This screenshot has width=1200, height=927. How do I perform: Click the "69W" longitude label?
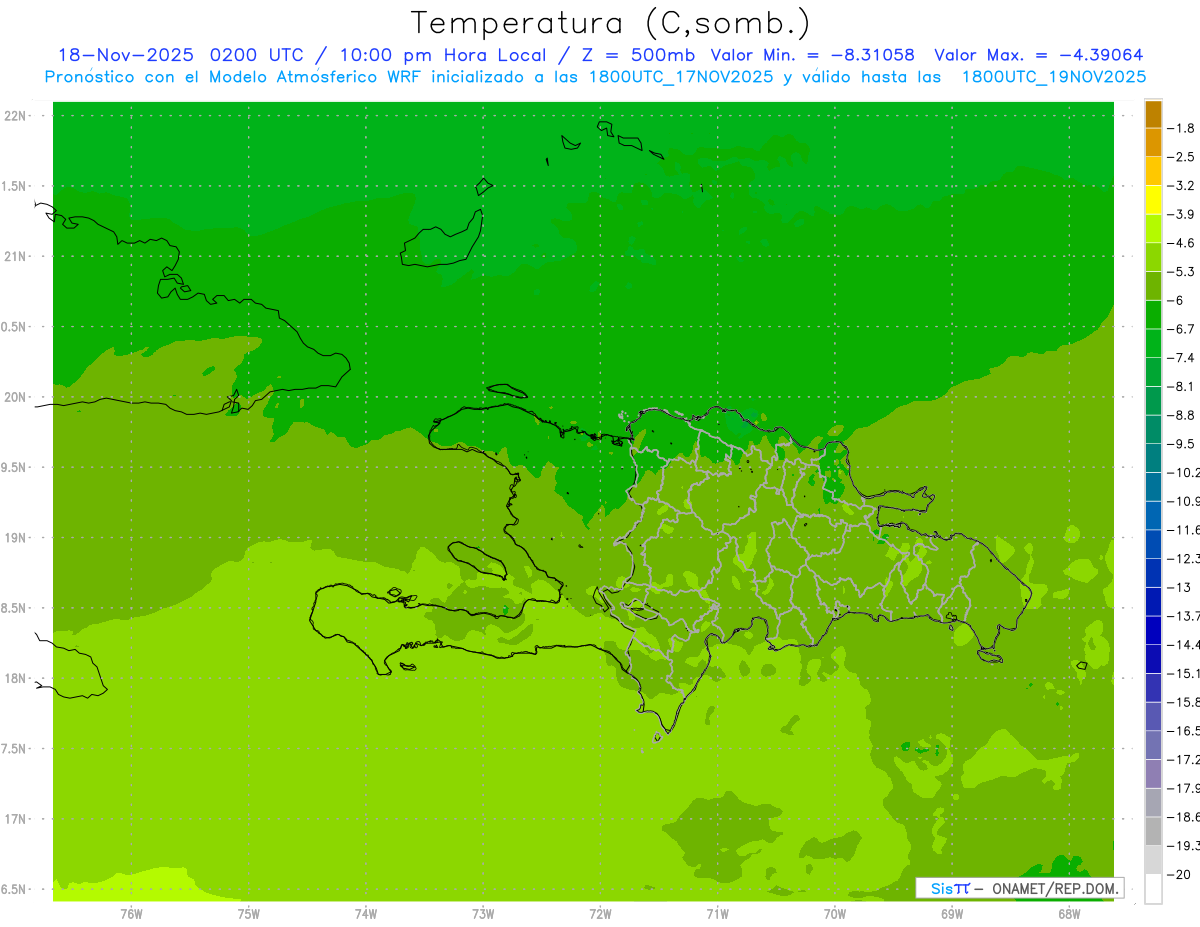pos(952,913)
